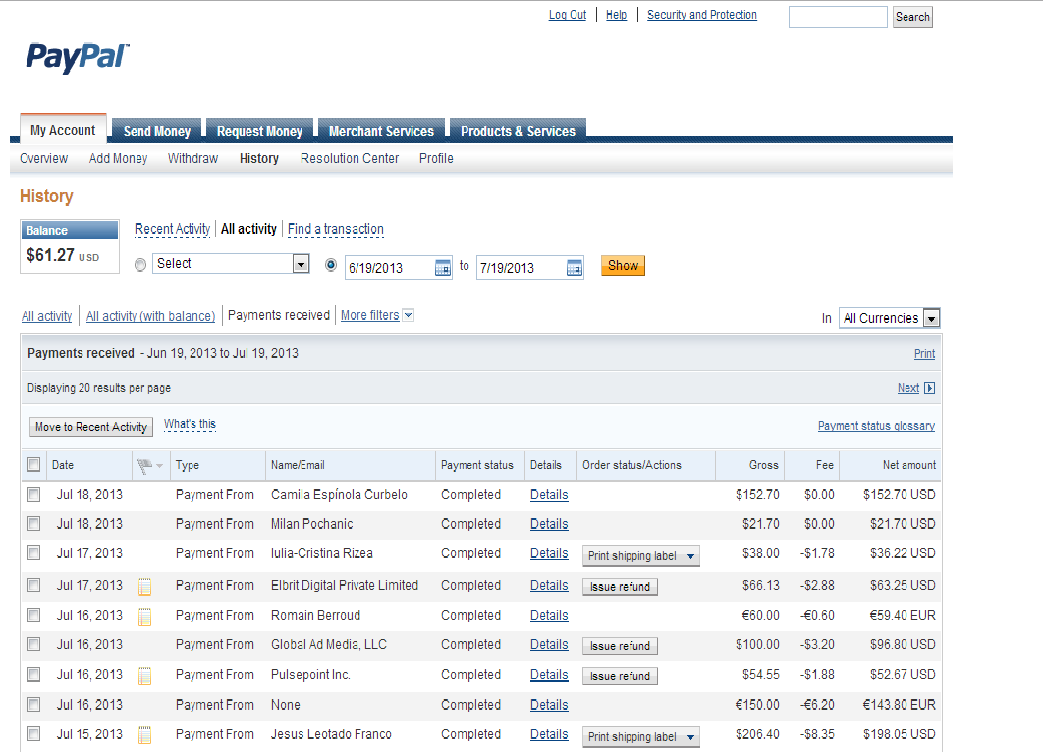
Task: Open Security and Protection link
Action: pos(702,15)
